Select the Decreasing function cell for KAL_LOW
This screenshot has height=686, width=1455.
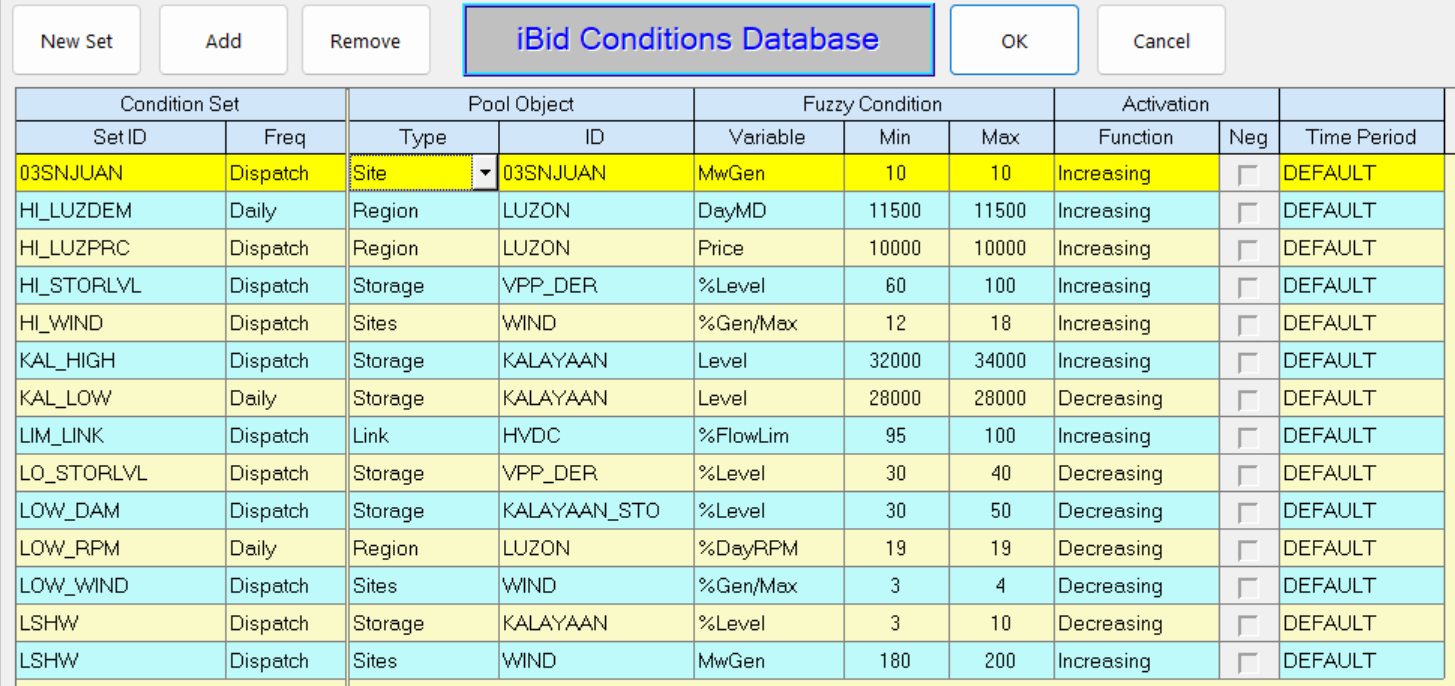[x=1136, y=398]
